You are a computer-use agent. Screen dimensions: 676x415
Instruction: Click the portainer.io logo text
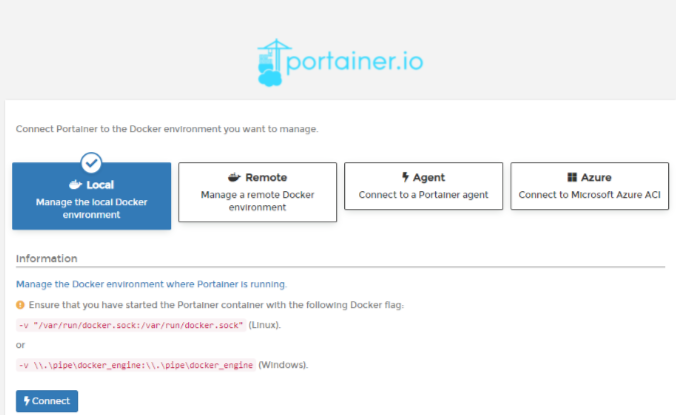point(355,62)
